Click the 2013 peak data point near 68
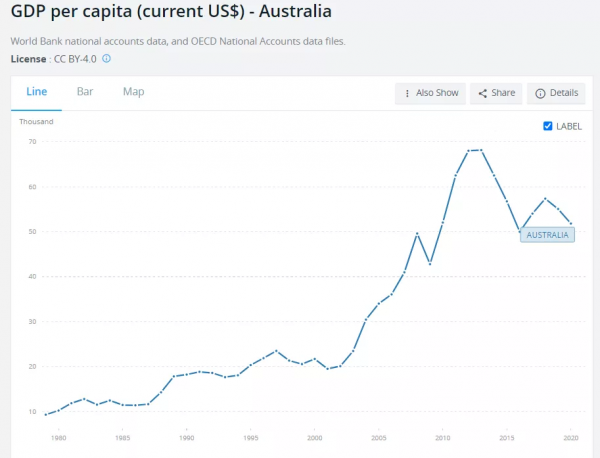 click(x=482, y=150)
